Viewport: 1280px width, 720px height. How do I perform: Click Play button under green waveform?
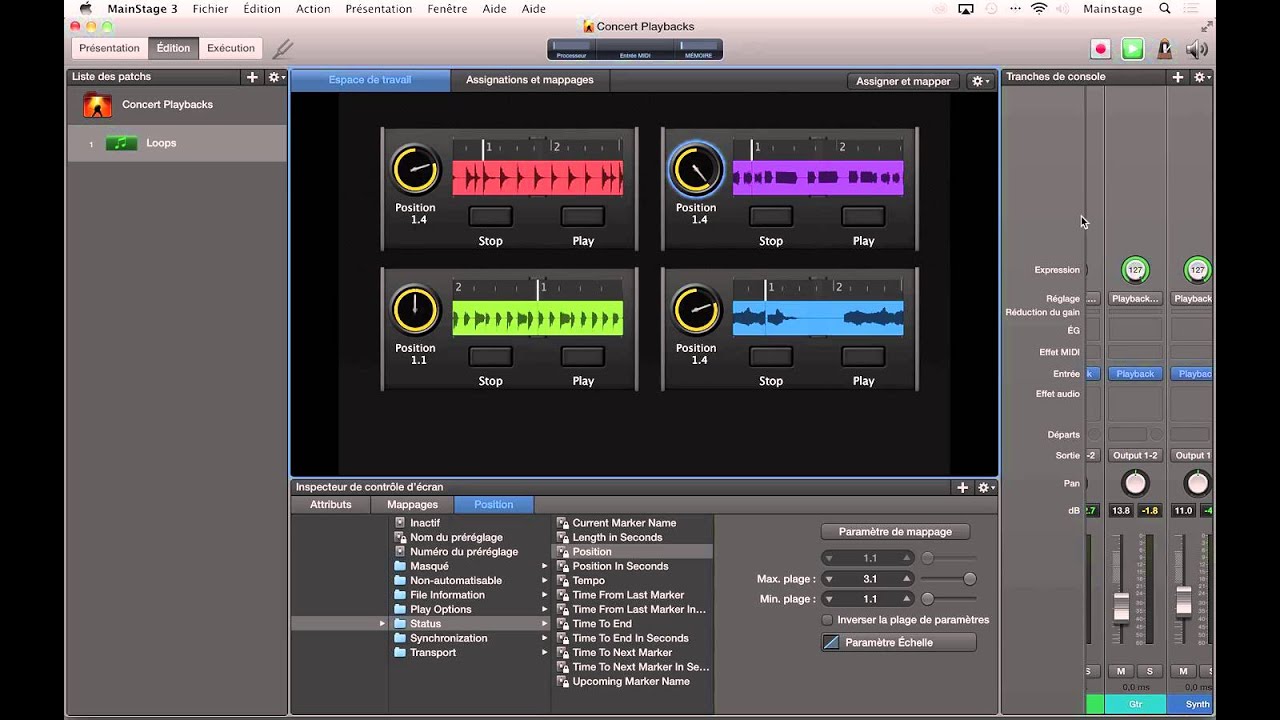[x=583, y=356]
